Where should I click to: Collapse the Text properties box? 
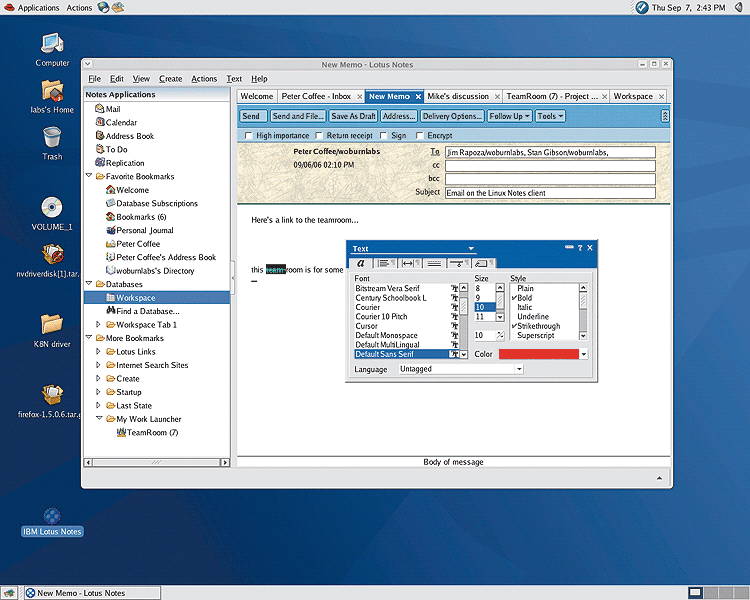569,247
